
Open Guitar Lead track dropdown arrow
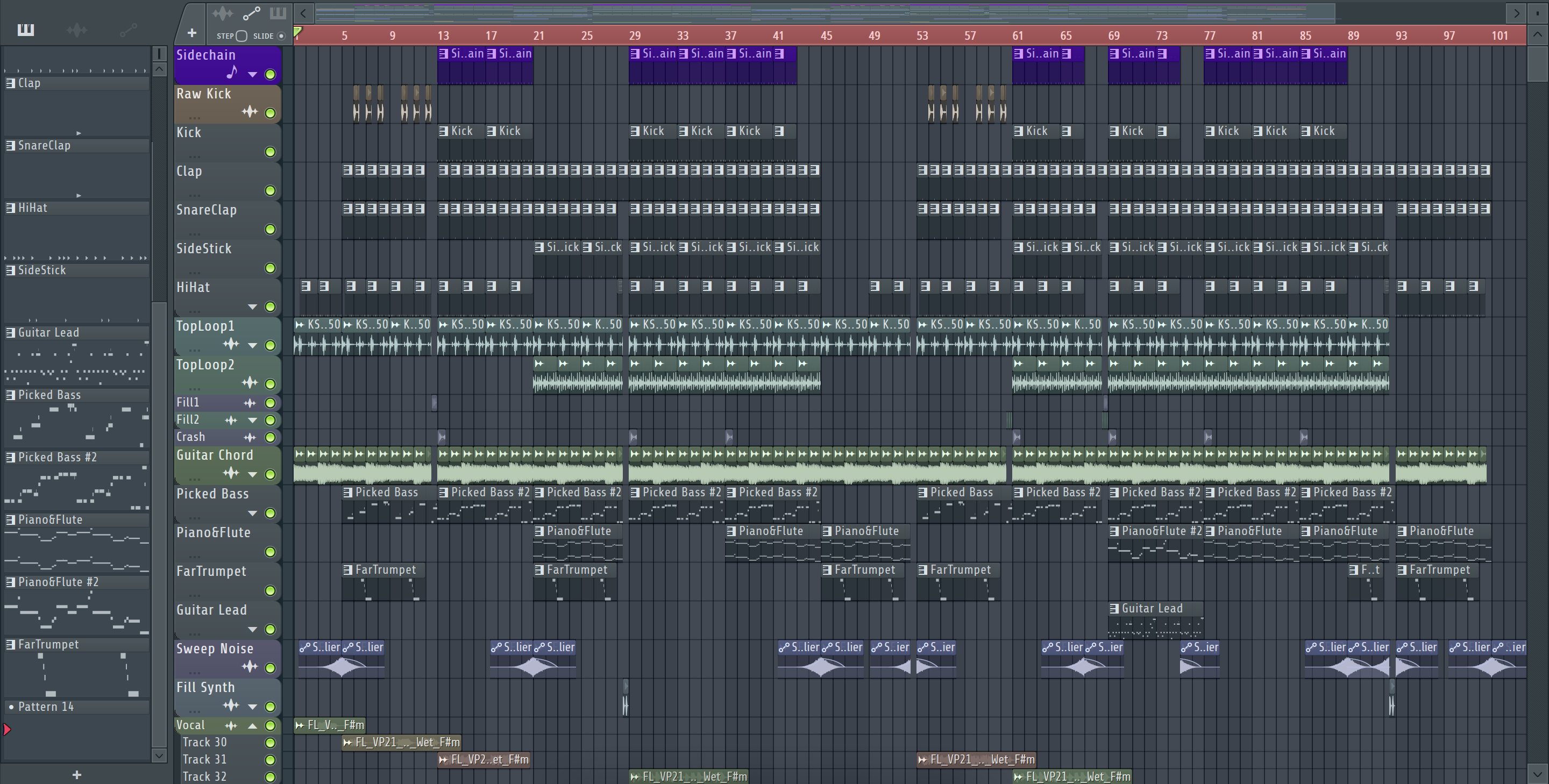pyautogui.click(x=253, y=630)
